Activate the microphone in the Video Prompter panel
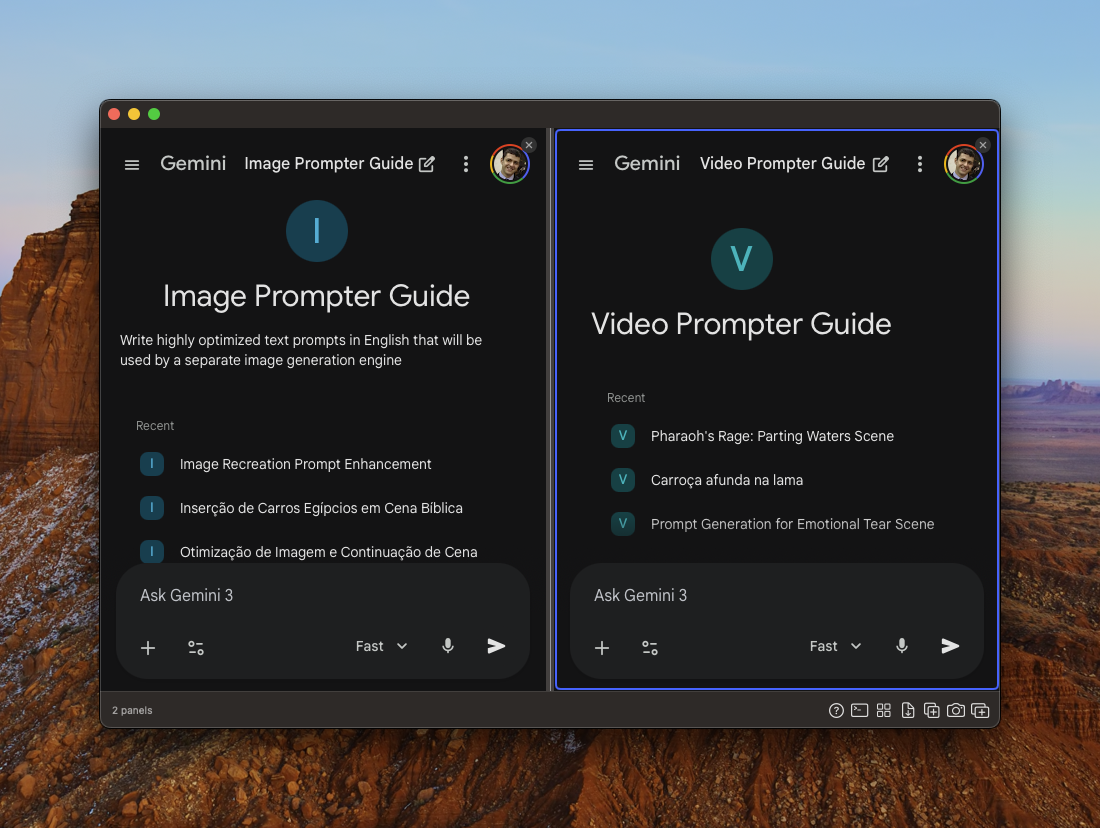Screen dimensions: 1100x828 [x=901, y=645]
